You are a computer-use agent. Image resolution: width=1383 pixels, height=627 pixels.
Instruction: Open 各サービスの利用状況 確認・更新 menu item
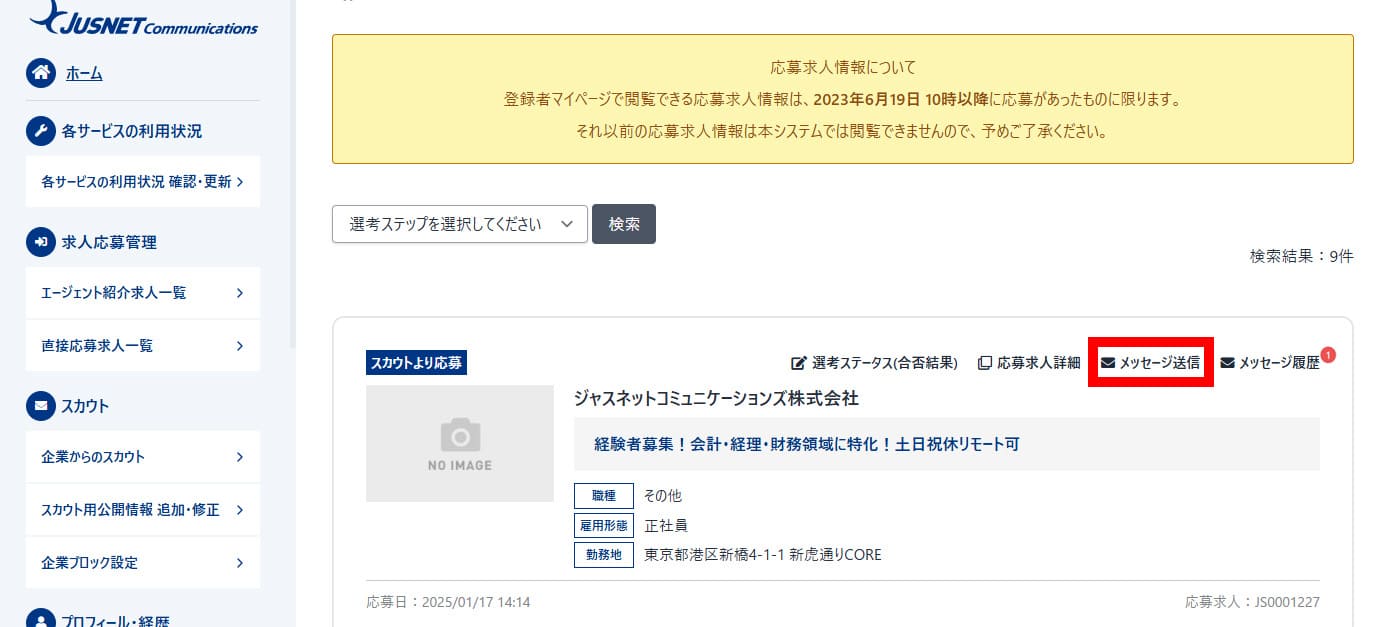[x=143, y=182]
